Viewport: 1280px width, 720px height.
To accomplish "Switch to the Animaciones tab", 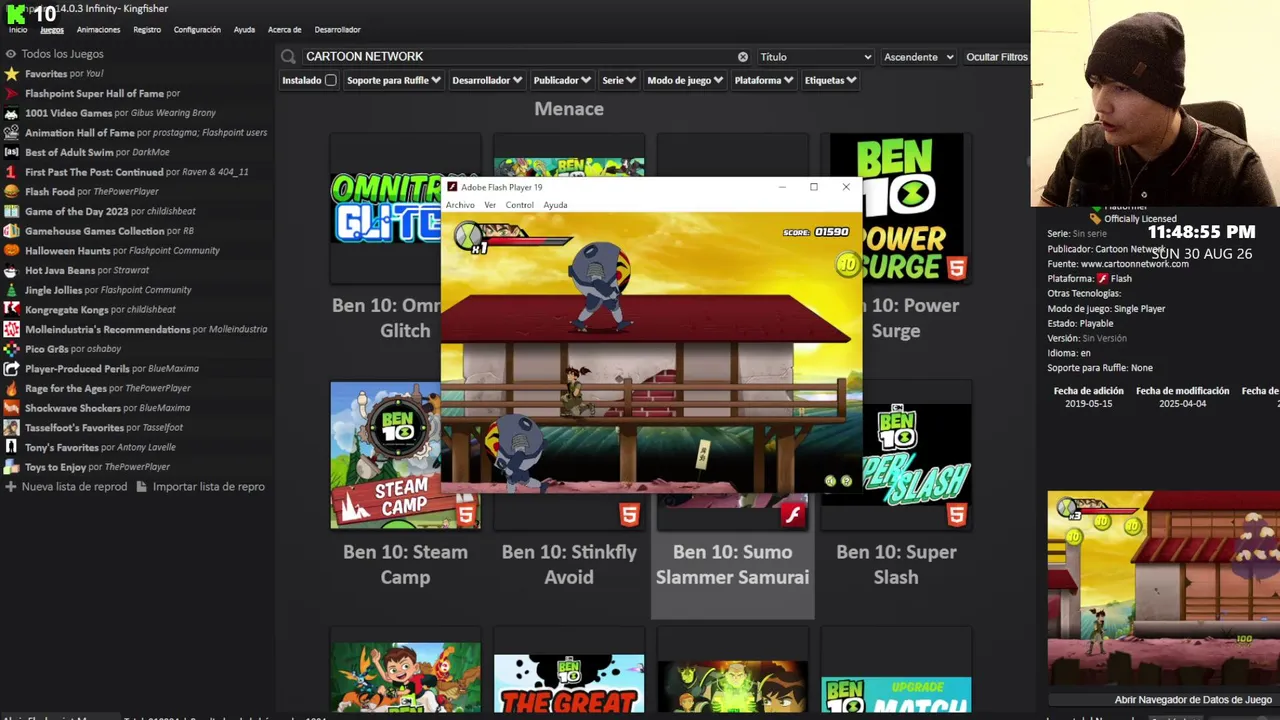I will pyautogui.click(x=98, y=30).
